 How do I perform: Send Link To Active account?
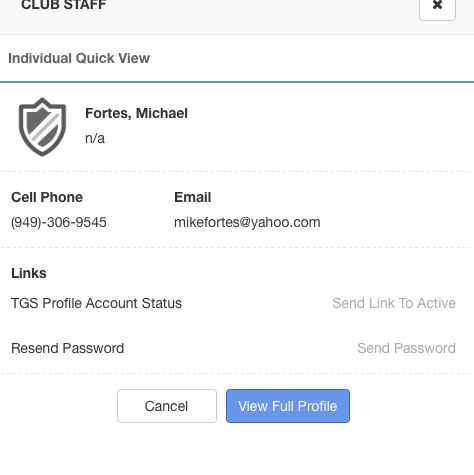pos(394,303)
